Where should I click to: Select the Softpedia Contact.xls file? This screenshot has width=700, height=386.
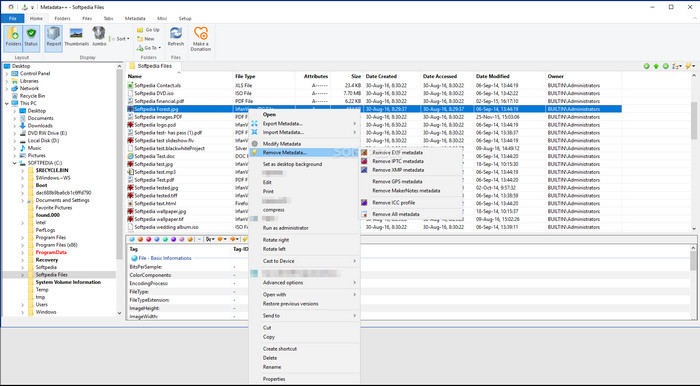click(158, 85)
